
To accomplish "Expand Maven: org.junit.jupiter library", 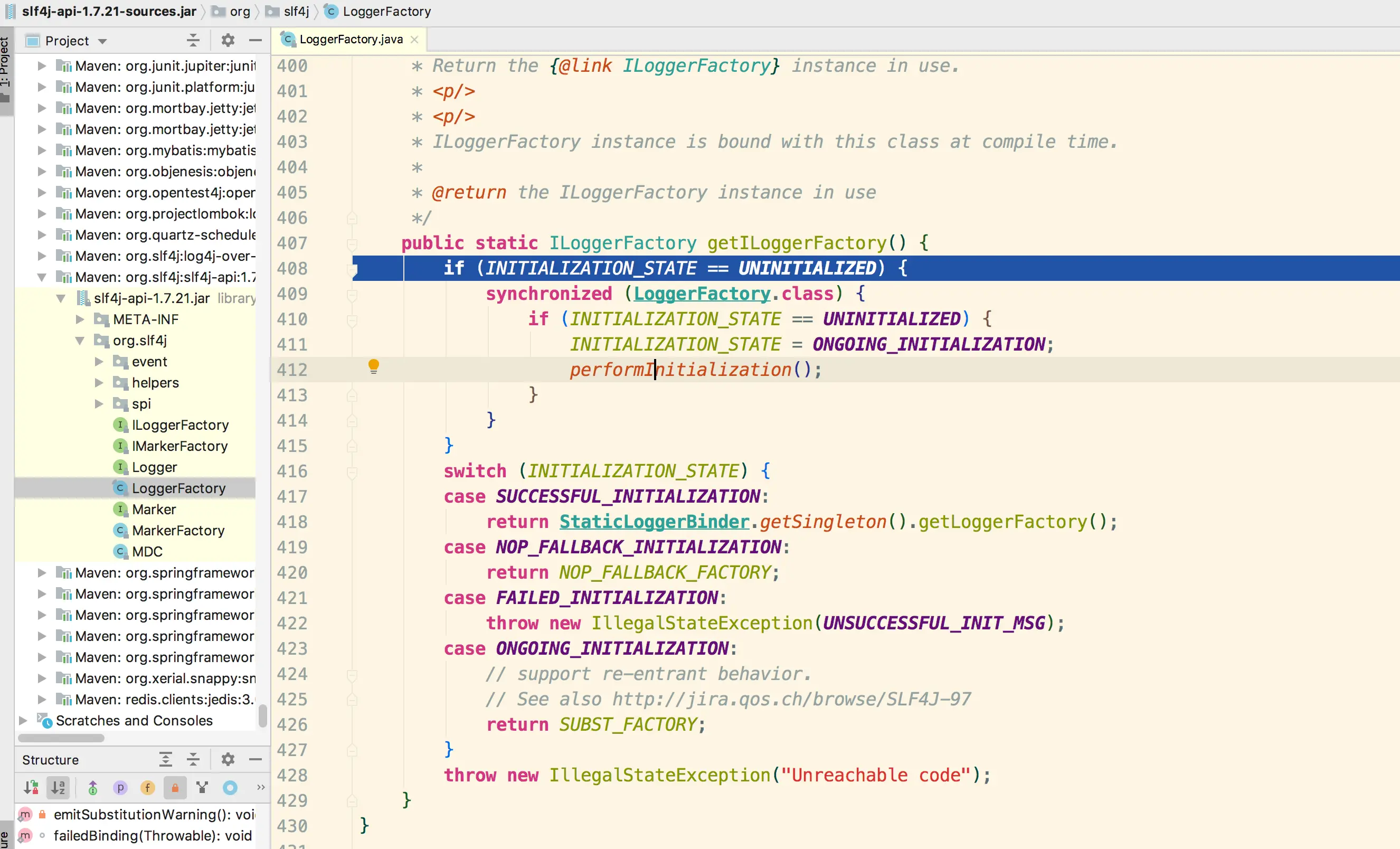I will pos(42,66).
